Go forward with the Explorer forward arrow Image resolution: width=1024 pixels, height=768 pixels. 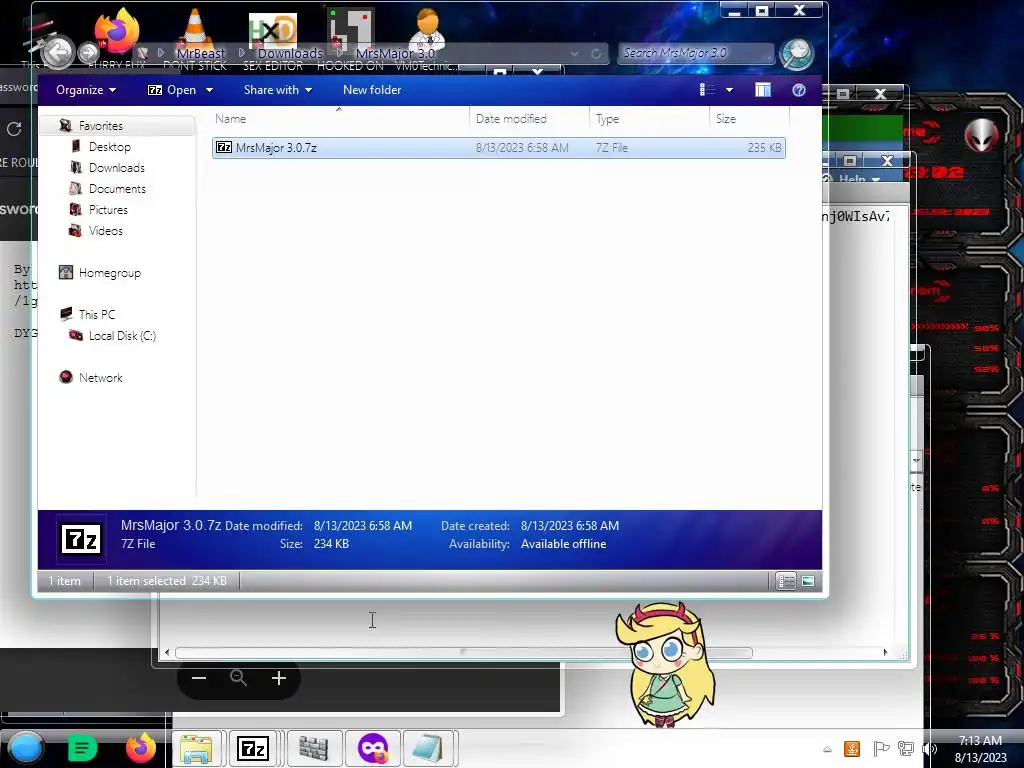pyautogui.click(x=88, y=53)
